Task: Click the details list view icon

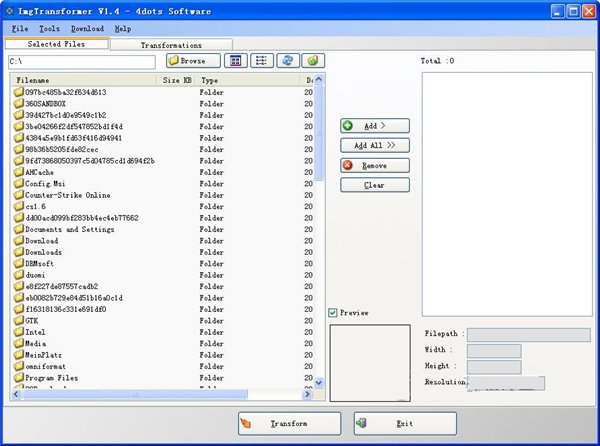Action: click(x=261, y=61)
